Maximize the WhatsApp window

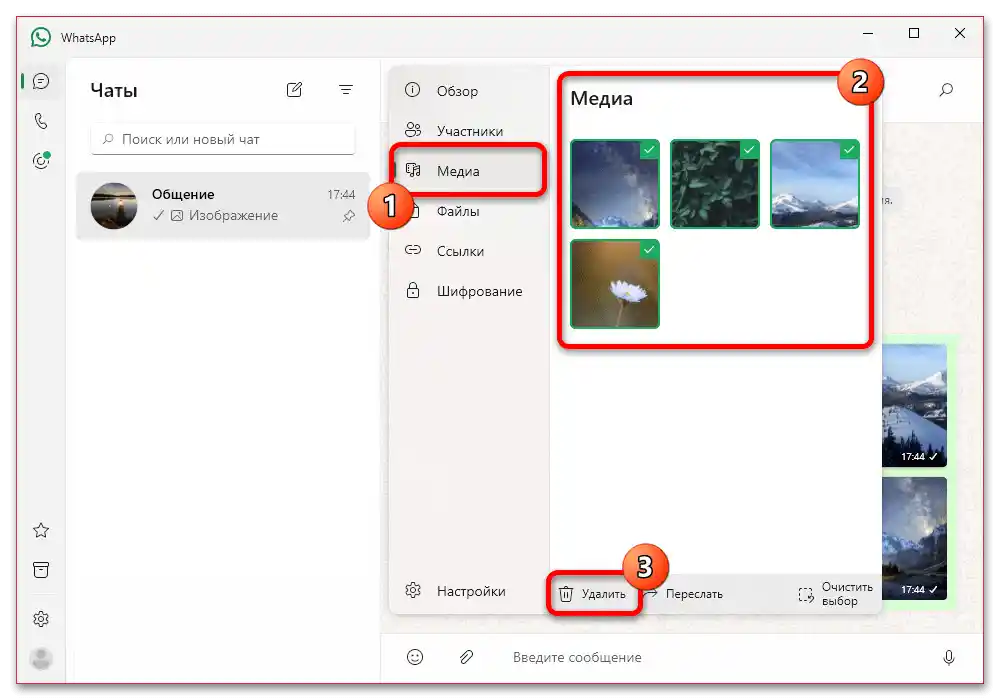click(x=914, y=33)
